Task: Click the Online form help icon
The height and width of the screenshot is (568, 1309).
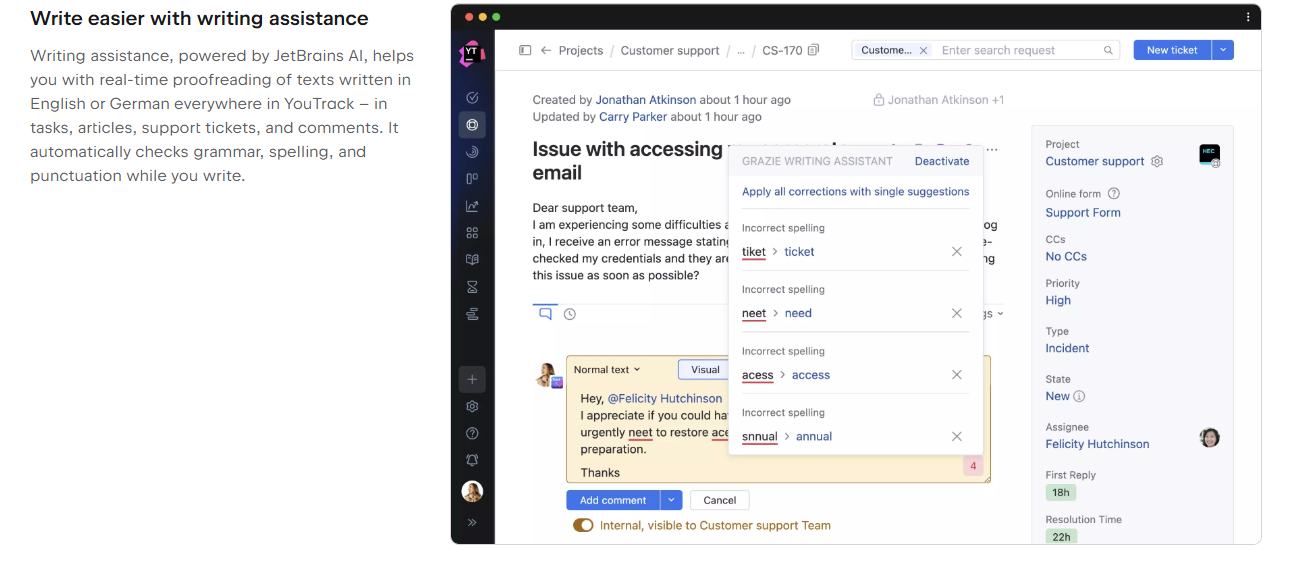Action: pos(1114,194)
